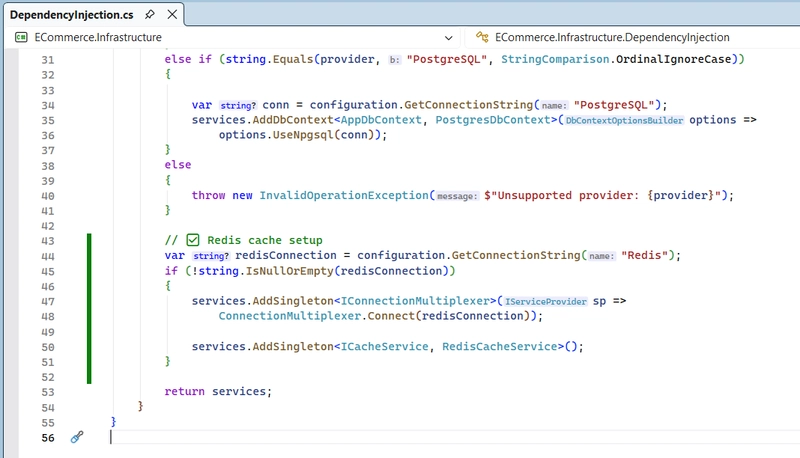Close the DependencyInjection.cs tab

point(172,14)
